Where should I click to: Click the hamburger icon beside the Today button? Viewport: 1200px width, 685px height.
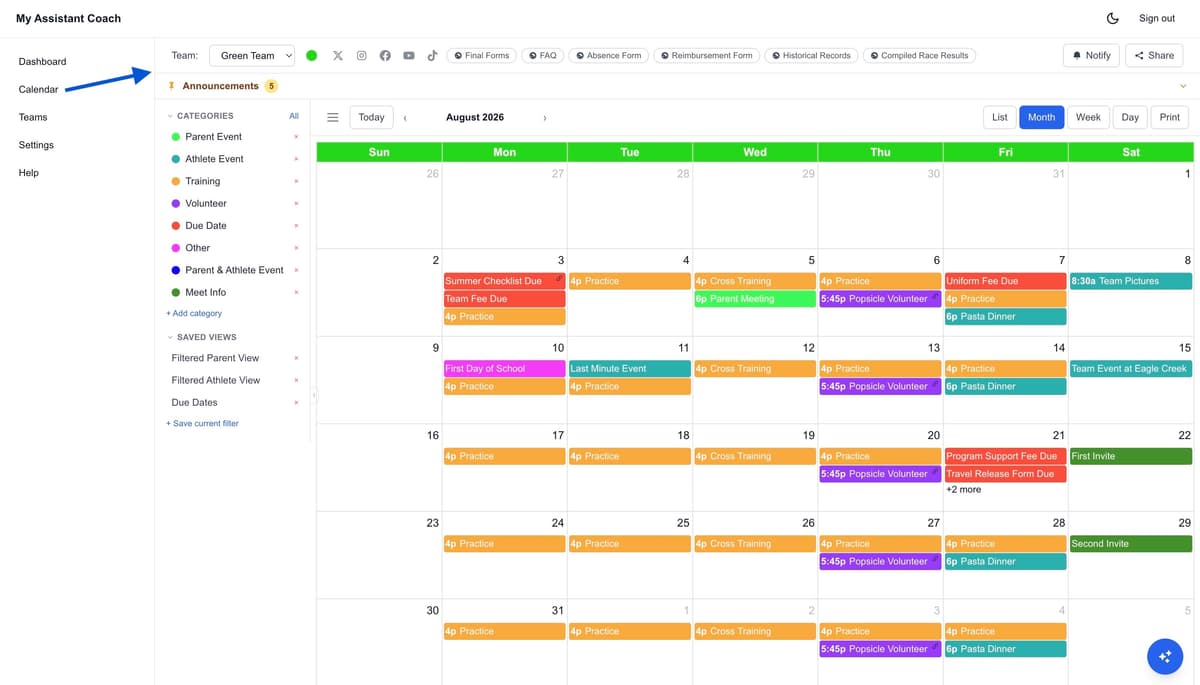click(x=333, y=117)
